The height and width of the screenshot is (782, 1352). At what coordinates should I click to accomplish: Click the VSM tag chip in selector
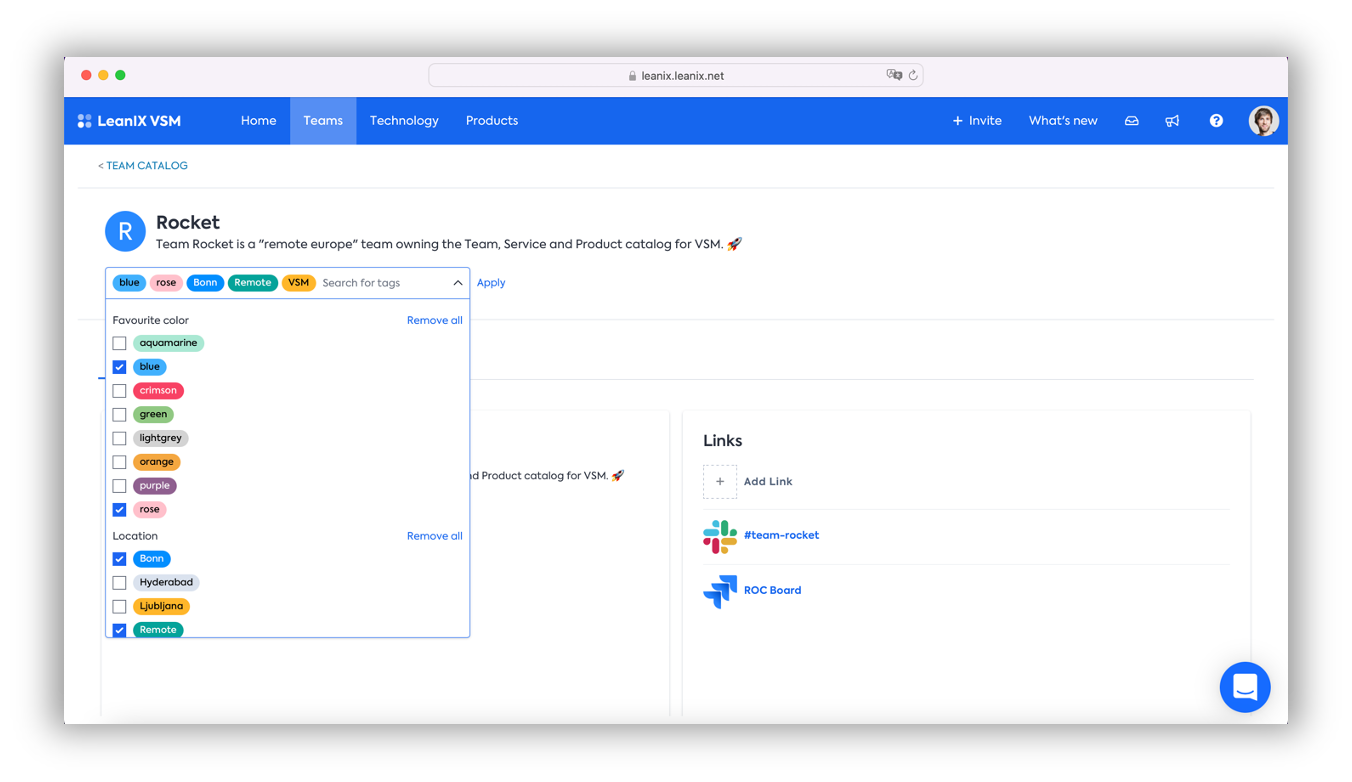(299, 283)
